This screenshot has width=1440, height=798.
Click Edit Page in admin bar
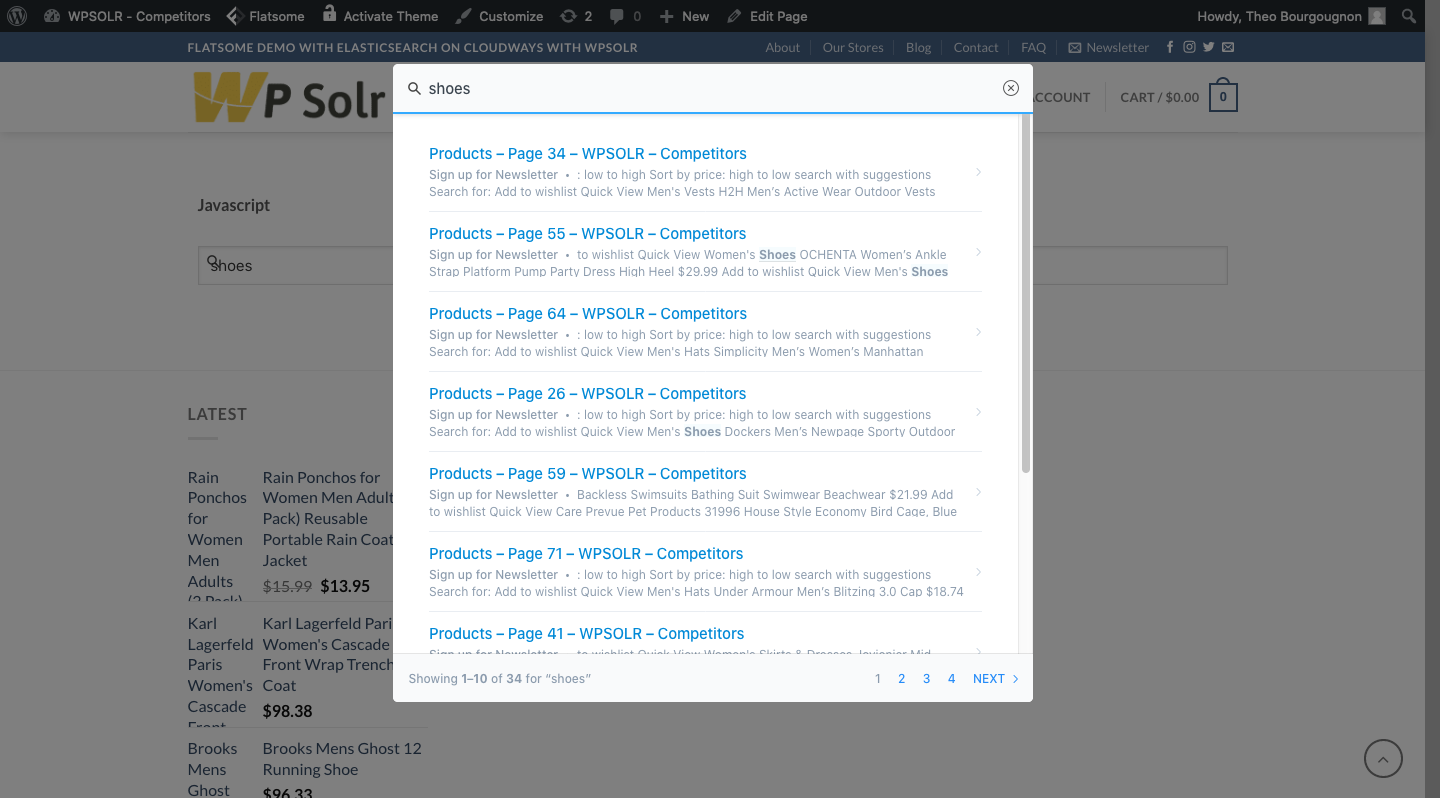click(x=767, y=16)
